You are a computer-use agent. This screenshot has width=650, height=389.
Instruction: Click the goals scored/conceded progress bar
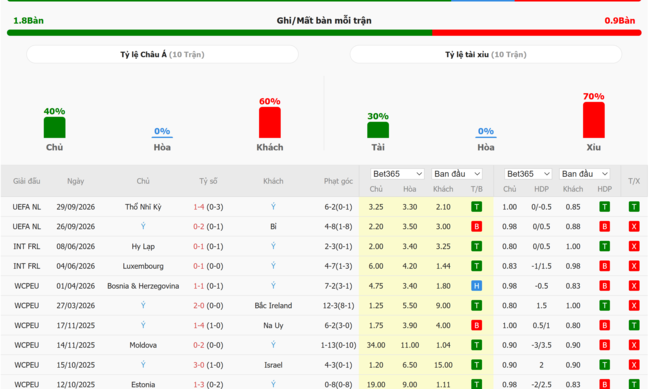pos(324,33)
